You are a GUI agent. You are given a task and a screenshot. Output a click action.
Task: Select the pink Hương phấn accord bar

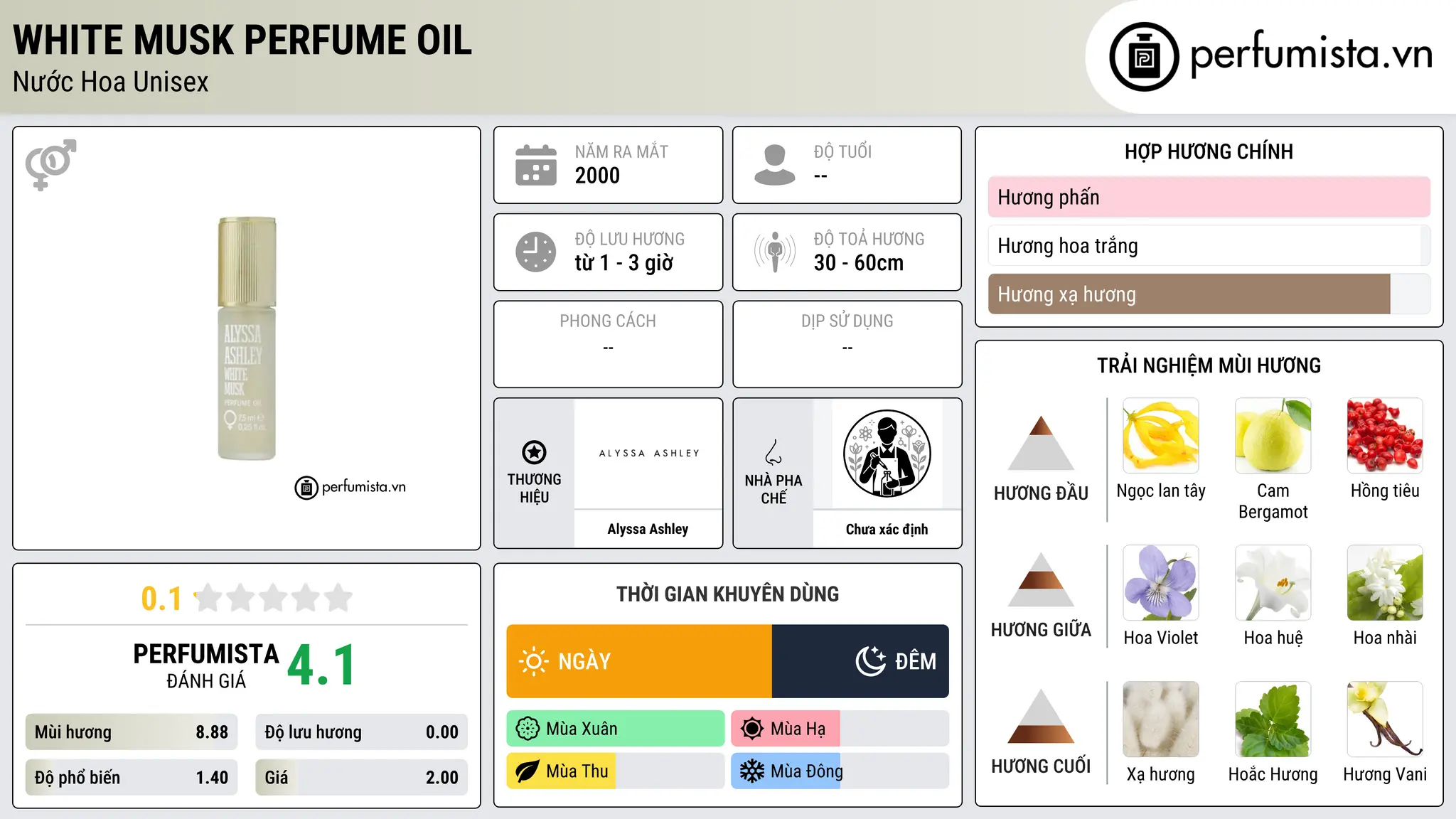coord(1209,197)
